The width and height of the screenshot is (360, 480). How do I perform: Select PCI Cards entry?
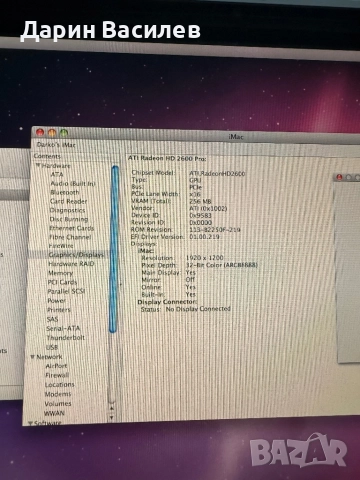tap(62, 282)
